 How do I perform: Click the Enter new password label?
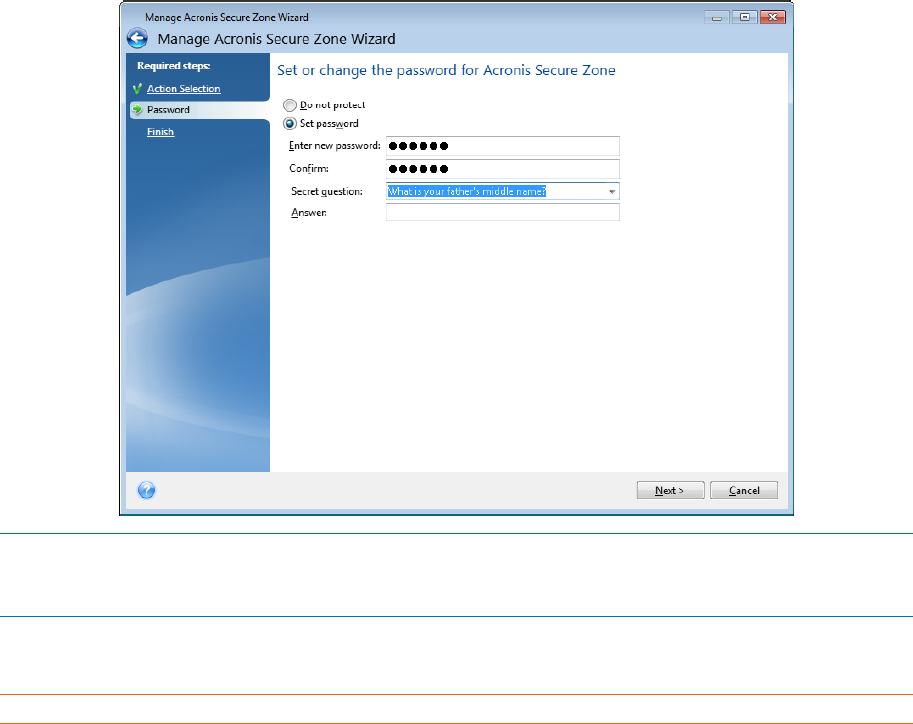335,146
